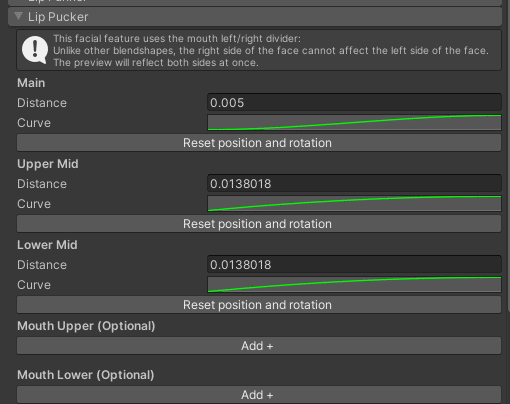
Task: Reset Upper Mid position and rotation
Action: [x=259, y=224]
